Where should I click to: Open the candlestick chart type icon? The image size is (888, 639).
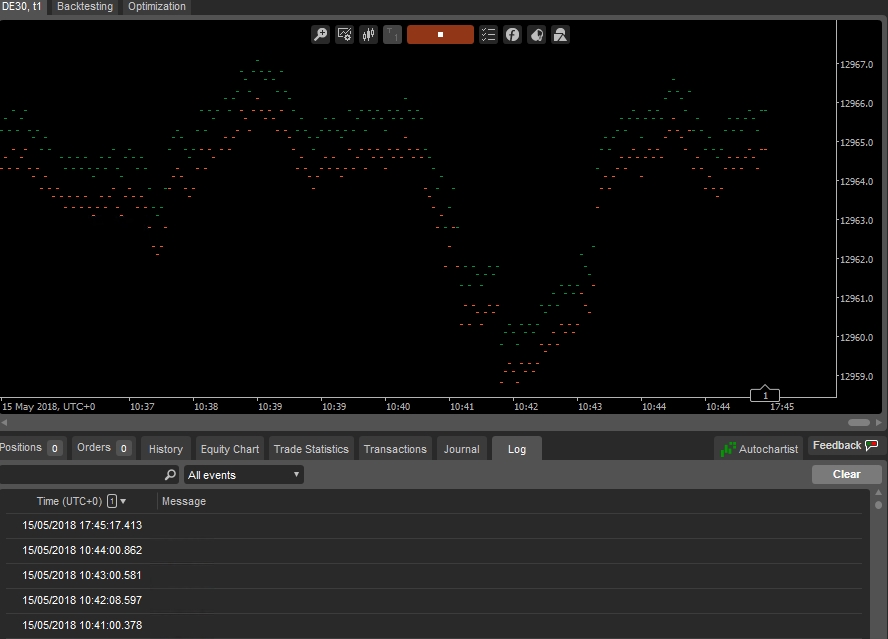(368, 35)
